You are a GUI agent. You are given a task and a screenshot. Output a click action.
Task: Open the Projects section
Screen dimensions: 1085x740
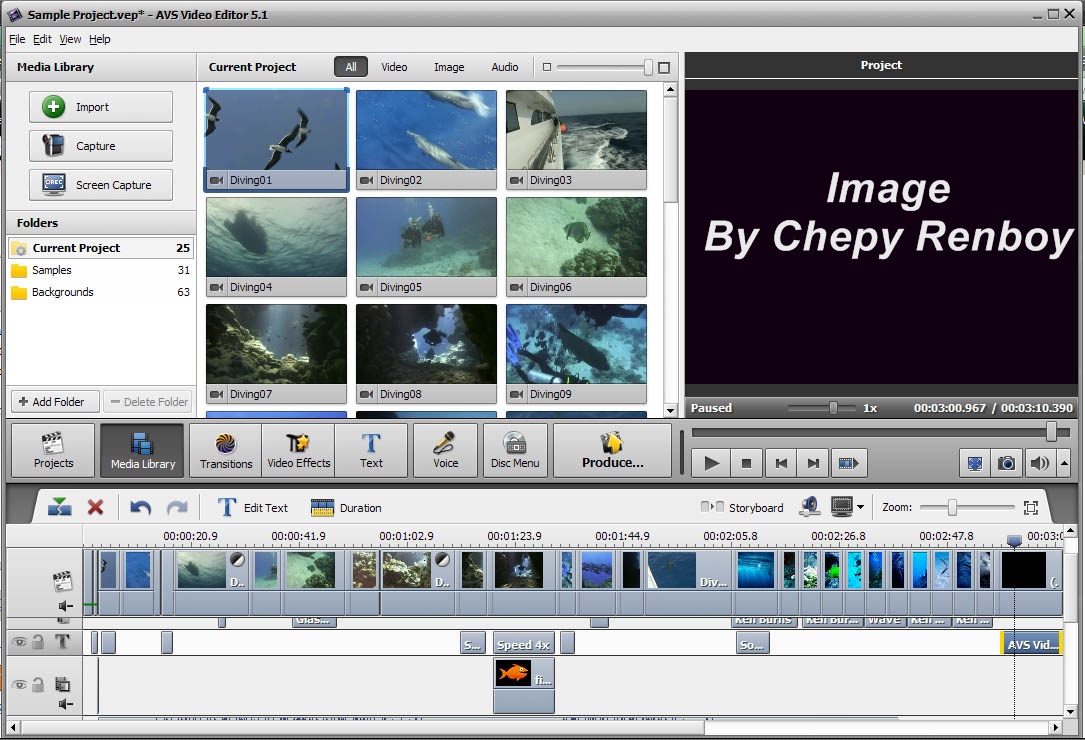(x=53, y=451)
